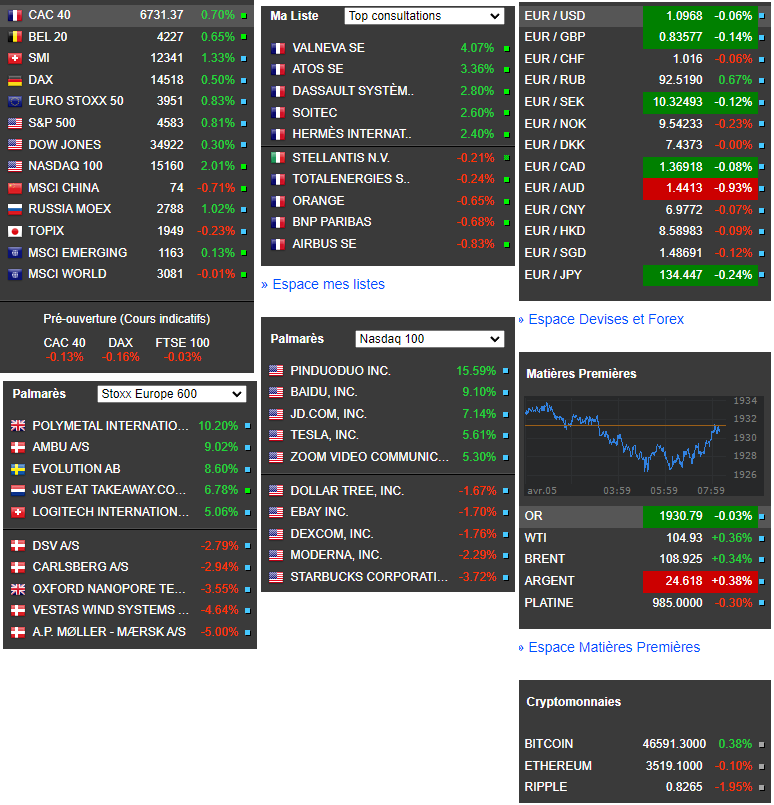Click the globe icon beside MSCI WORLD

pos(15,274)
